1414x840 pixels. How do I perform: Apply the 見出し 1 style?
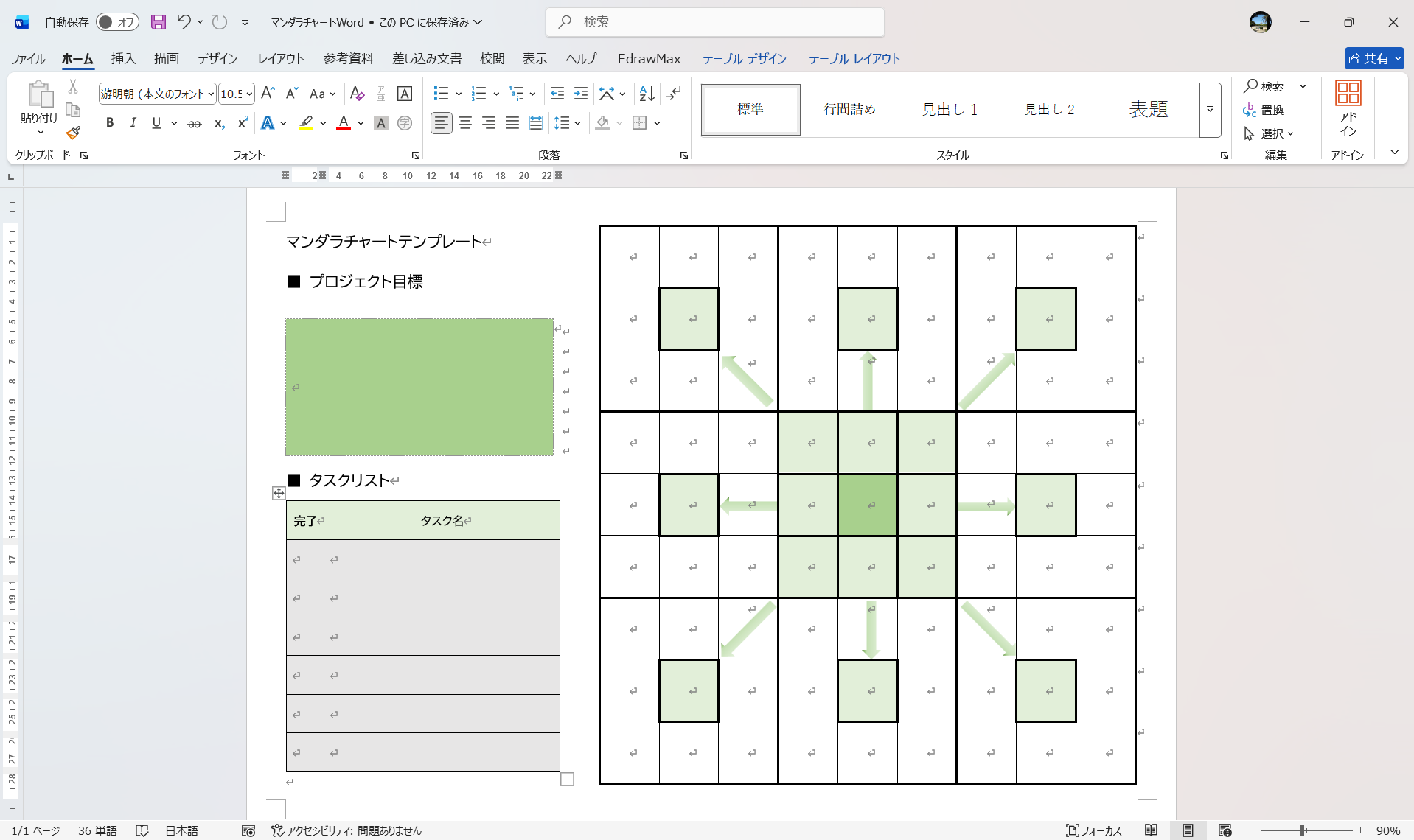(x=950, y=109)
